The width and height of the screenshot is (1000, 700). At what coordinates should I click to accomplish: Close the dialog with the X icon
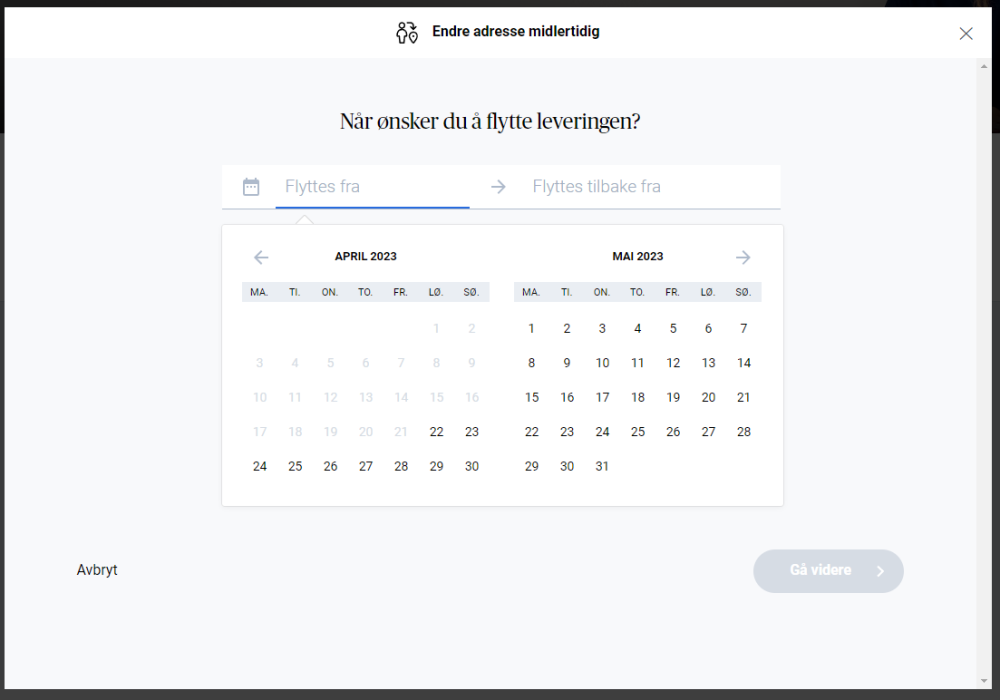click(966, 33)
